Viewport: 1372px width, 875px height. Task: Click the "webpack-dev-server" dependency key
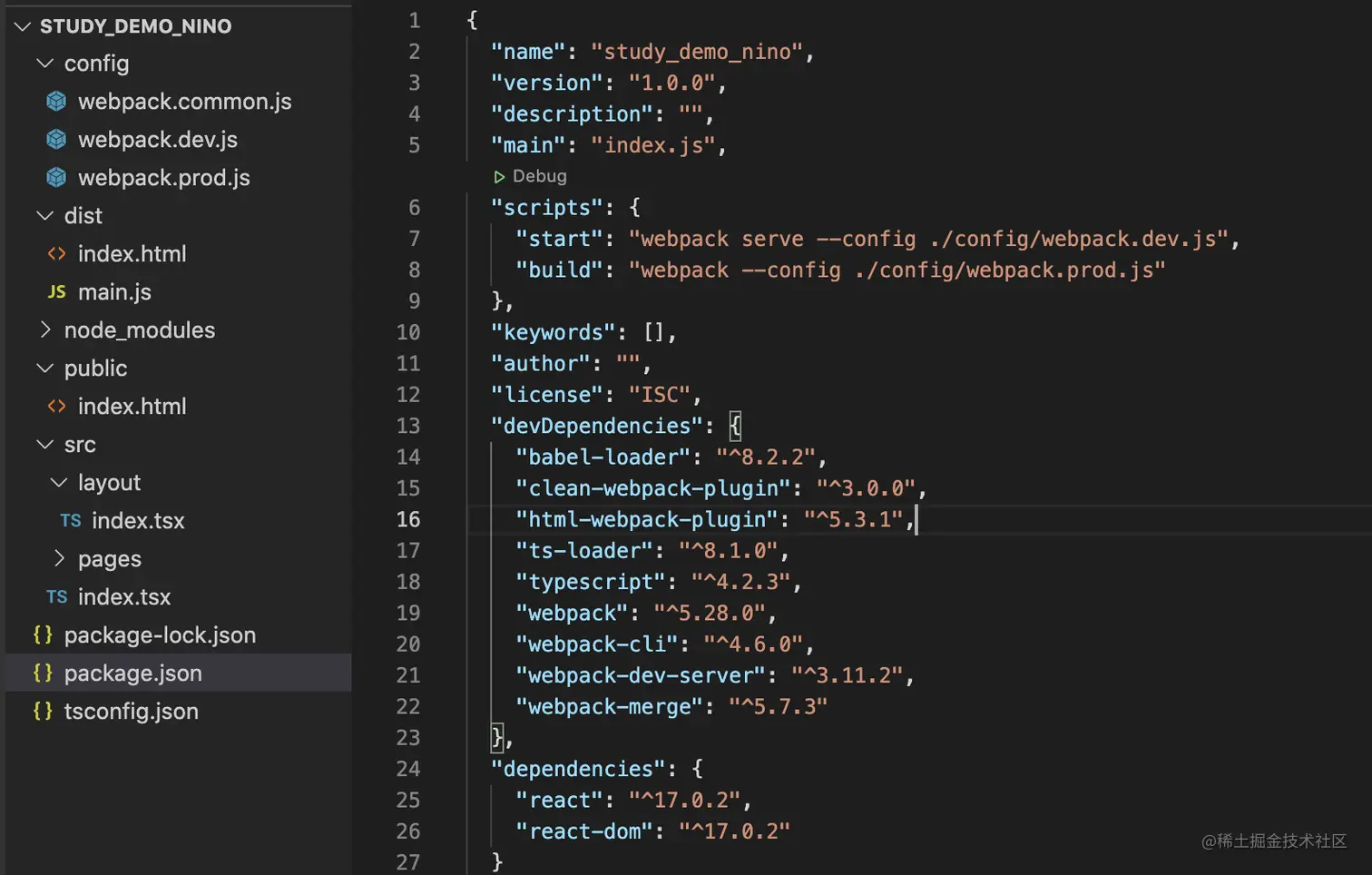click(x=641, y=675)
